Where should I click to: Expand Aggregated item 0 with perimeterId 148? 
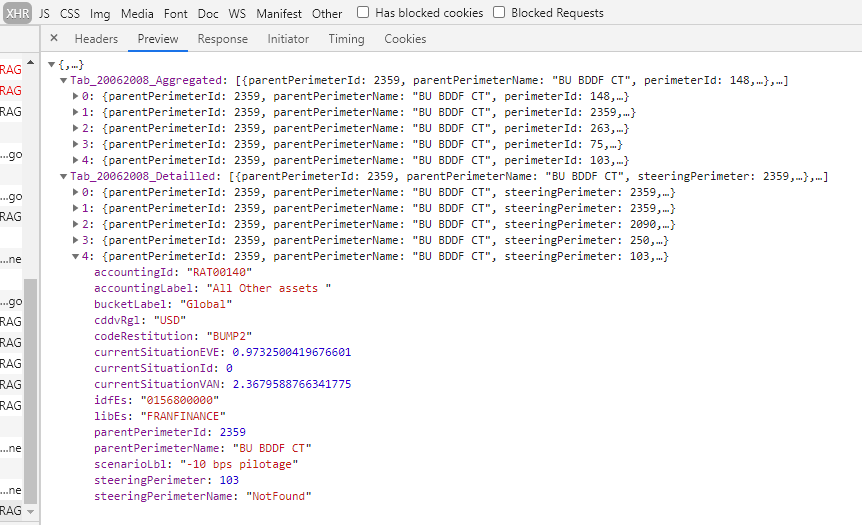75,96
